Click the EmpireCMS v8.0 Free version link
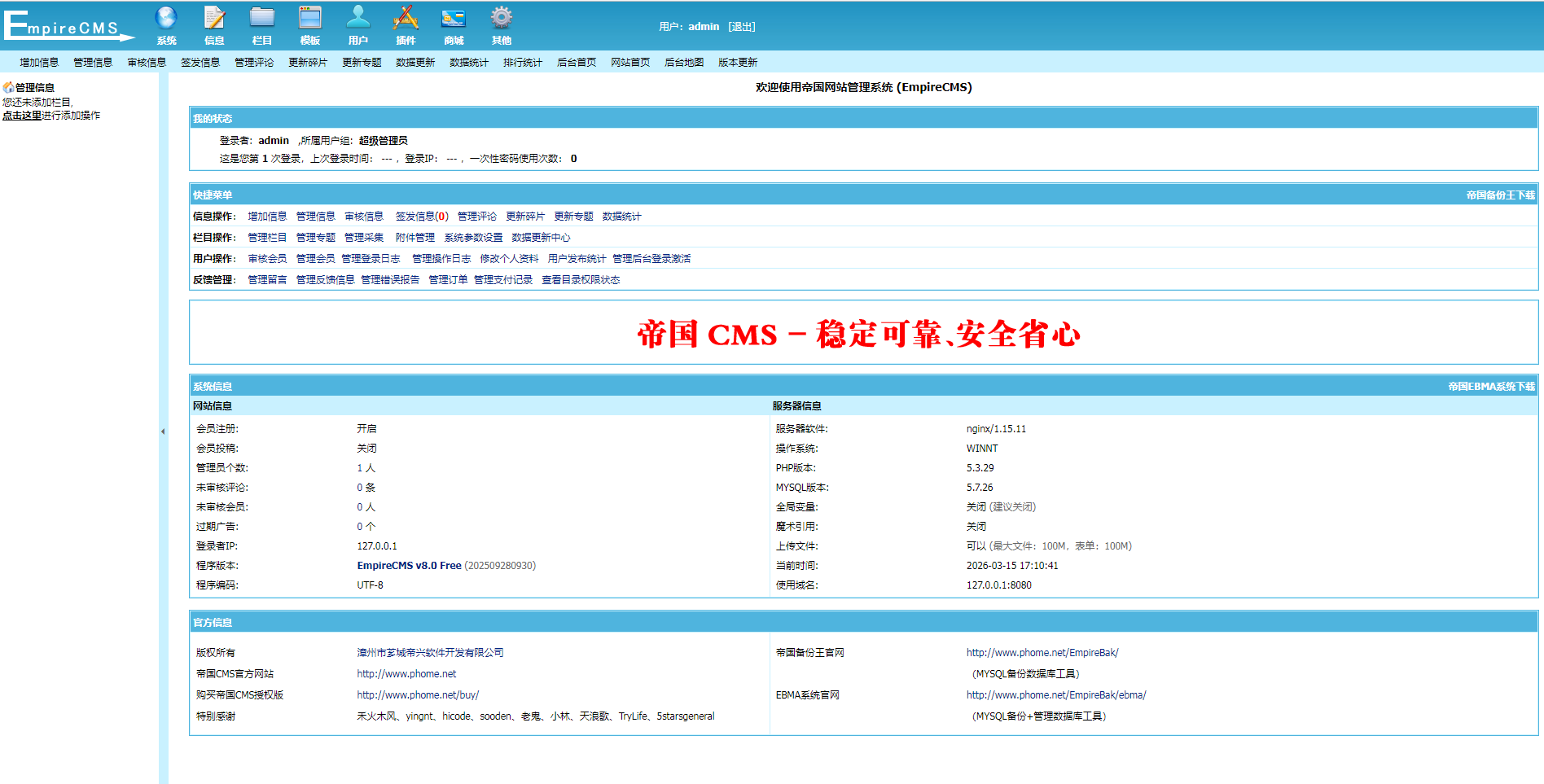 pyautogui.click(x=409, y=566)
